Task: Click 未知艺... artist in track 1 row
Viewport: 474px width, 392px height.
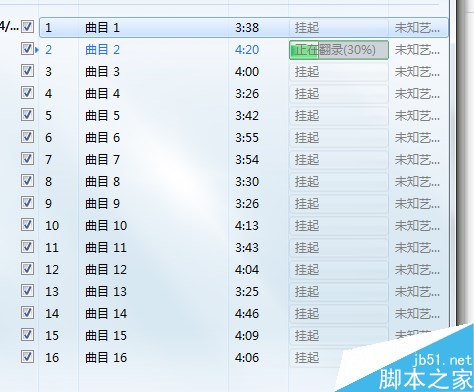Action: (417, 28)
